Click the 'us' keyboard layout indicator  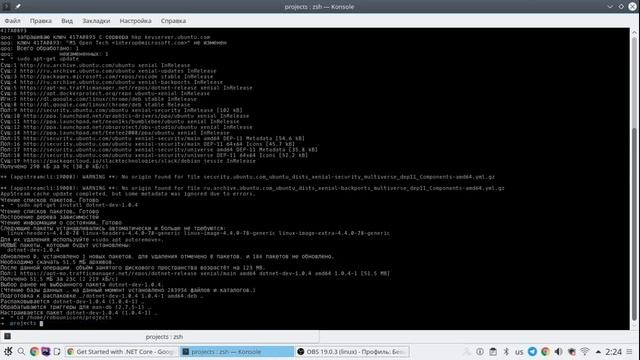point(519,352)
